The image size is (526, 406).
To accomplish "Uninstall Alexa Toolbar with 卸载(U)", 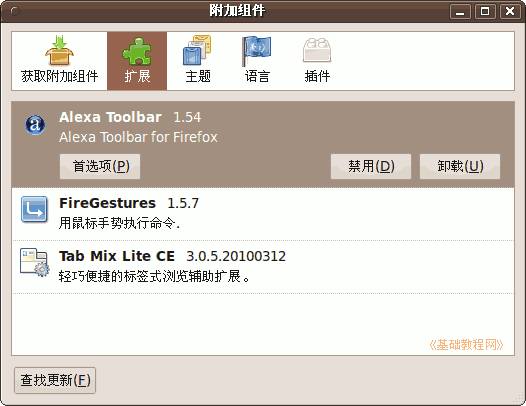I will pyautogui.click(x=460, y=166).
